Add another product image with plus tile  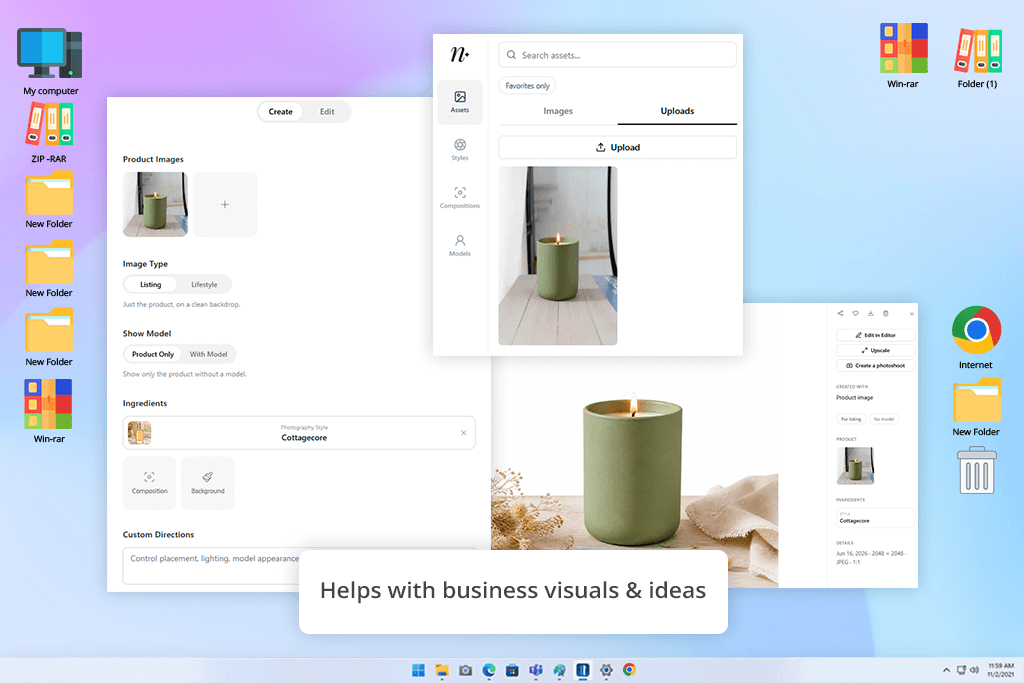click(225, 204)
